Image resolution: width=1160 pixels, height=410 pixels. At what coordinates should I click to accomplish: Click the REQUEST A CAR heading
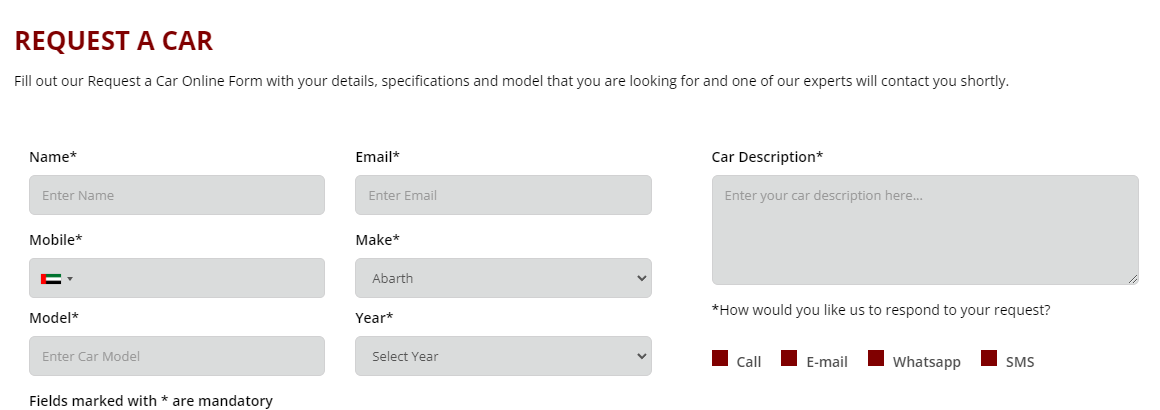pyautogui.click(x=113, y=41)
